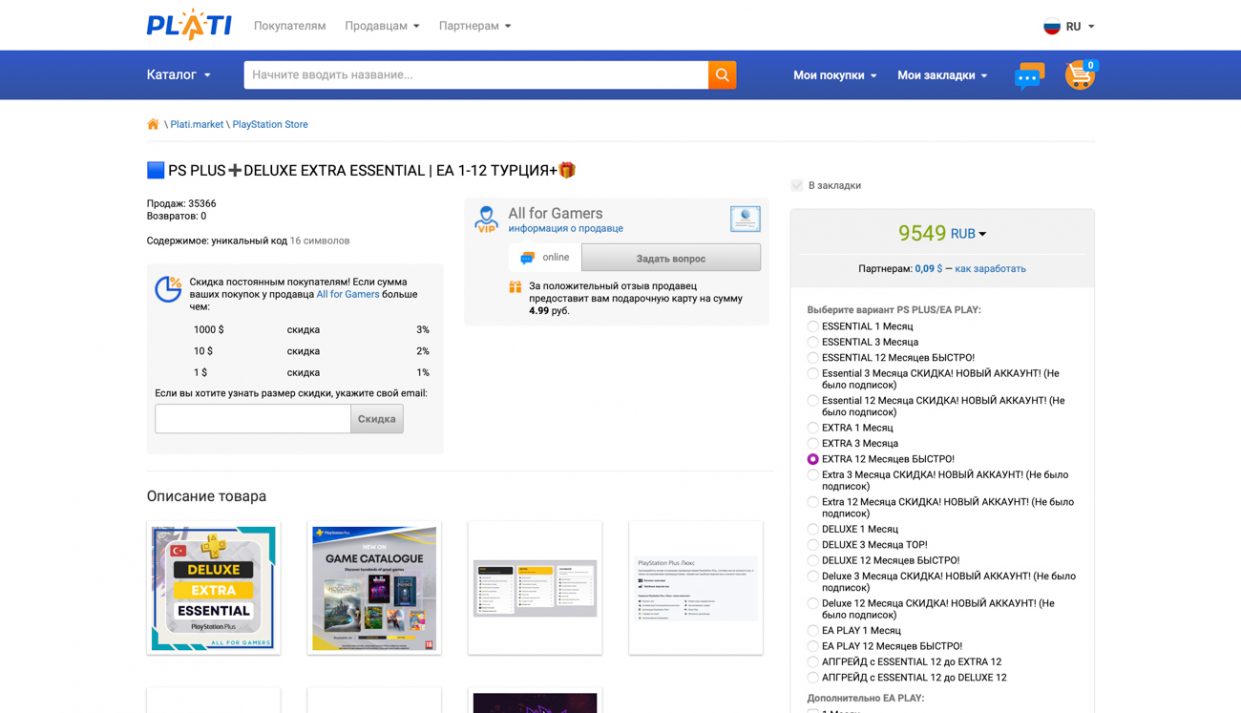
Task: Expand the Продавцам menu
Action: coord(382,26)
